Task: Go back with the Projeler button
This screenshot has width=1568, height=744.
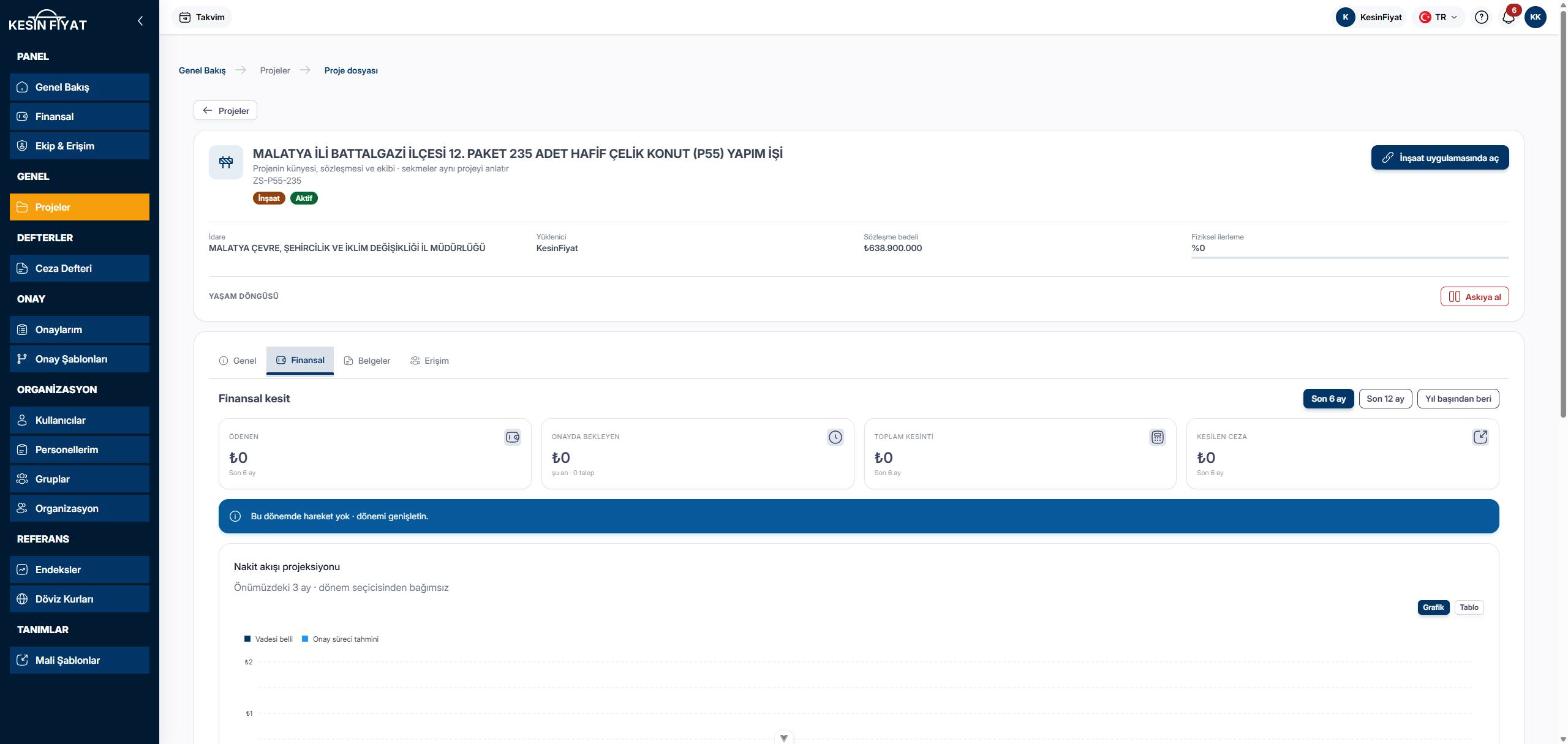Action: coord(225,111)
